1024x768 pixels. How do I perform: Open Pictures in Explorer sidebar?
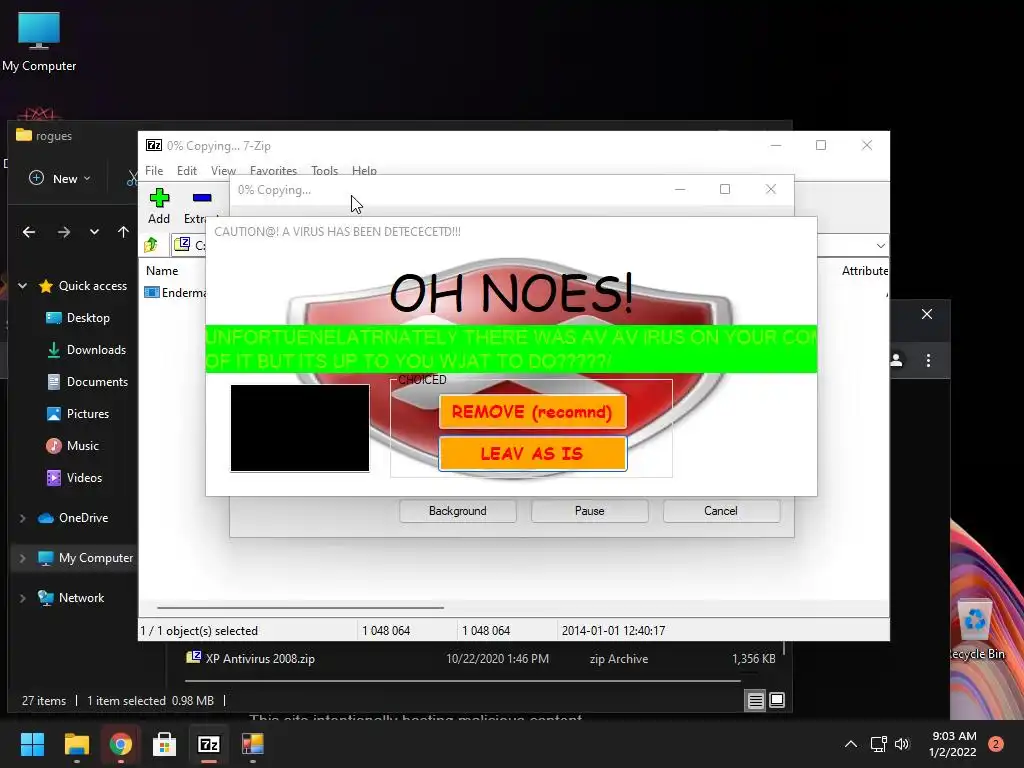(77, 413)
